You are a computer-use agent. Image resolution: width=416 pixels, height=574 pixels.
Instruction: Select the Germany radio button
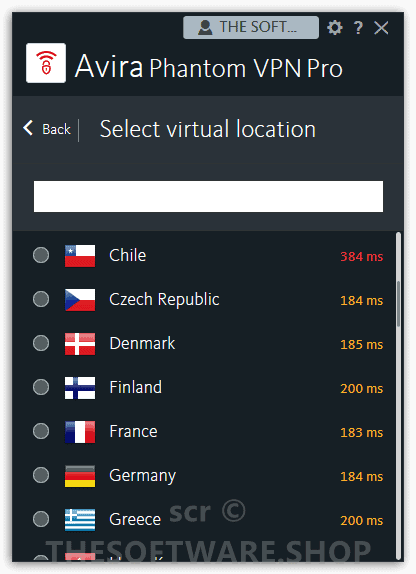(41, 475)
